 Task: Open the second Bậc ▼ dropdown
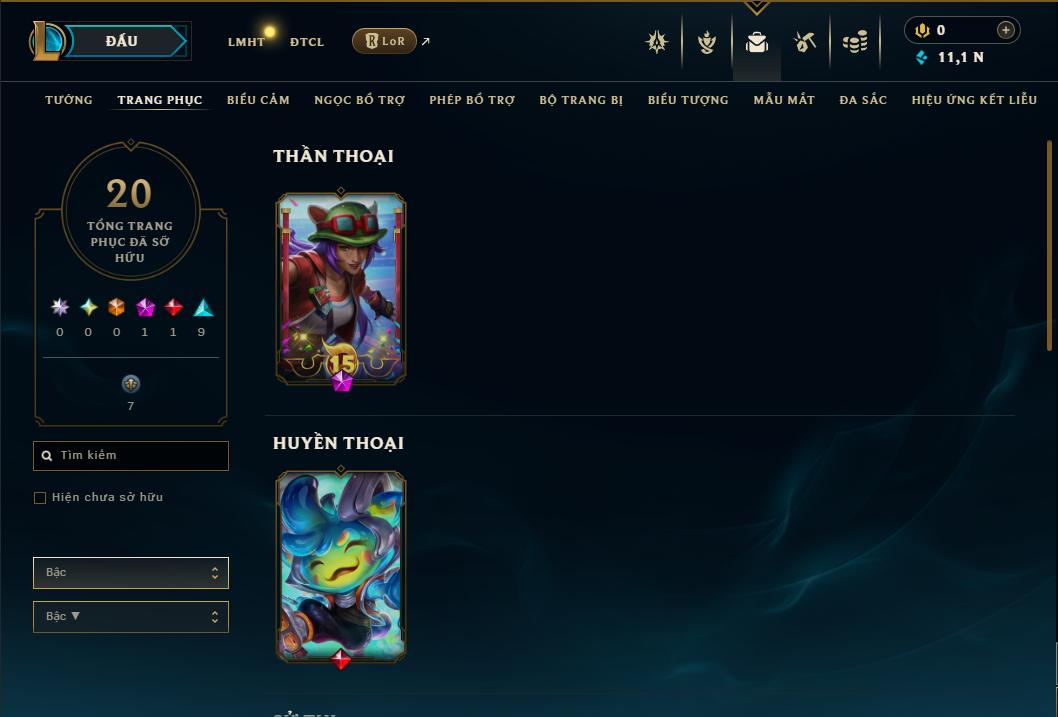131,616
